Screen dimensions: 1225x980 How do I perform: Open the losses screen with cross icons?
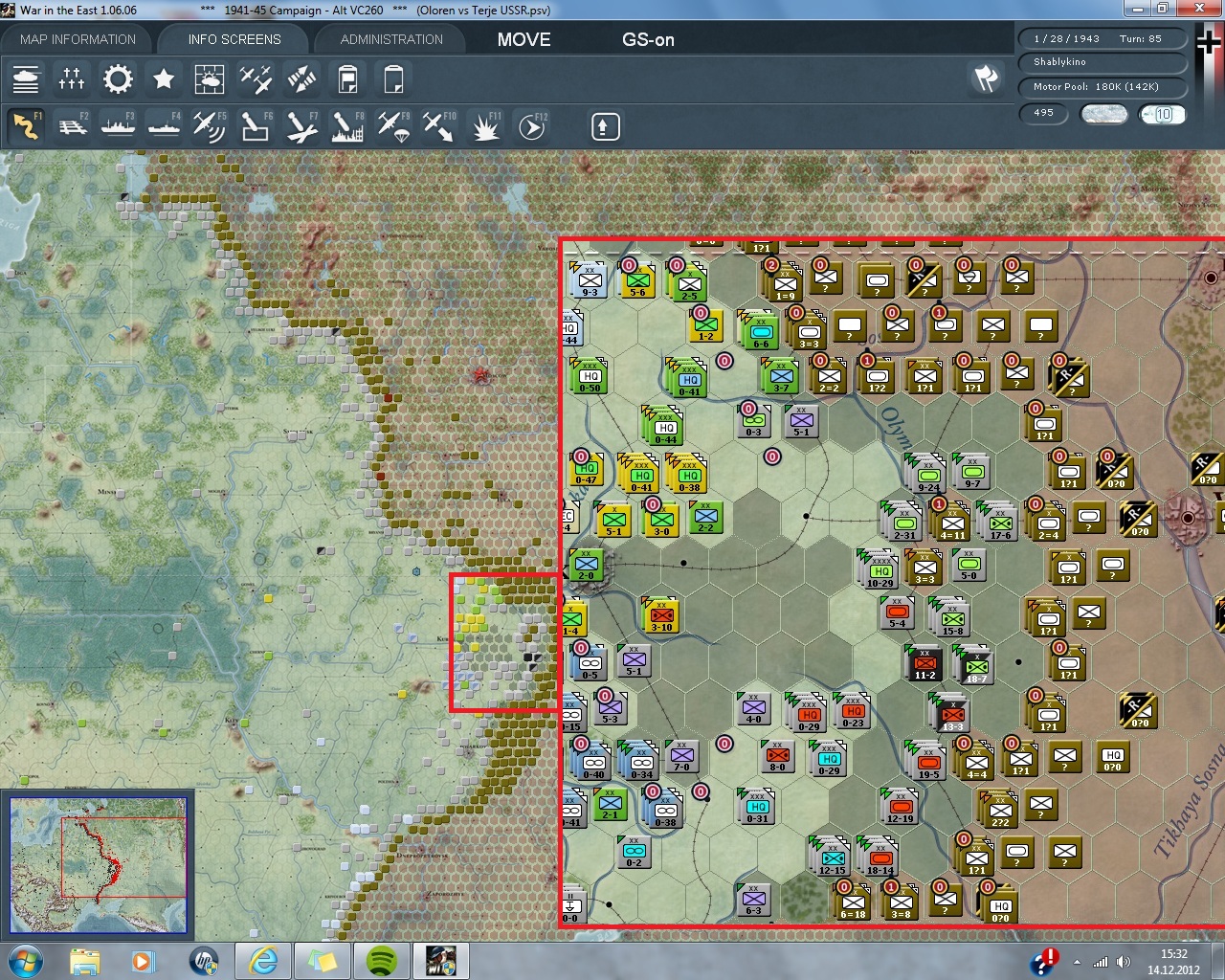coord(72,79)
